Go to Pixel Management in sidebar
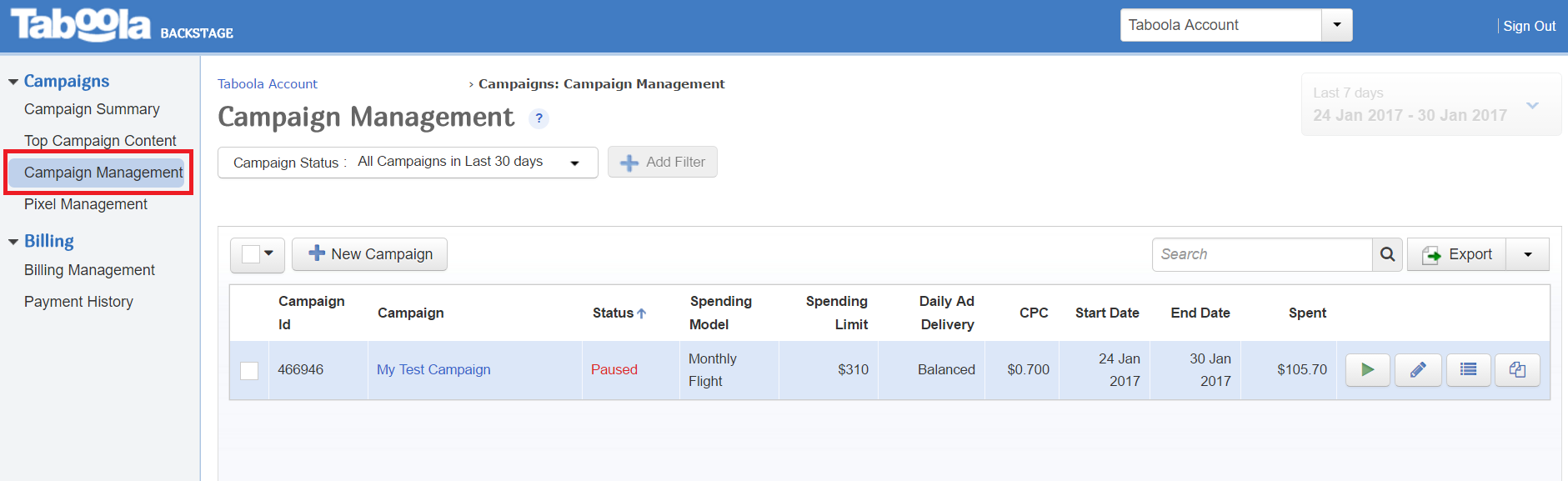 point(86,204)
